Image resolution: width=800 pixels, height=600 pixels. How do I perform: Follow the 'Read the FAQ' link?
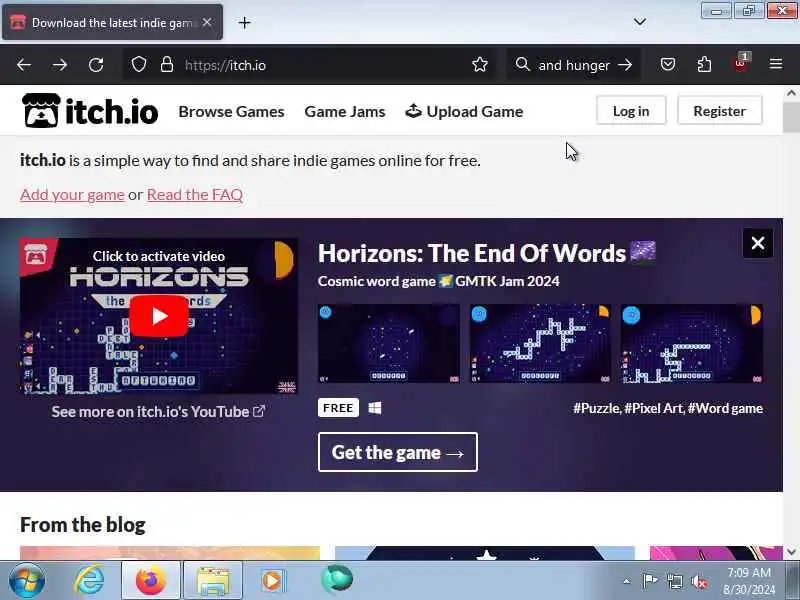(195, 194)
